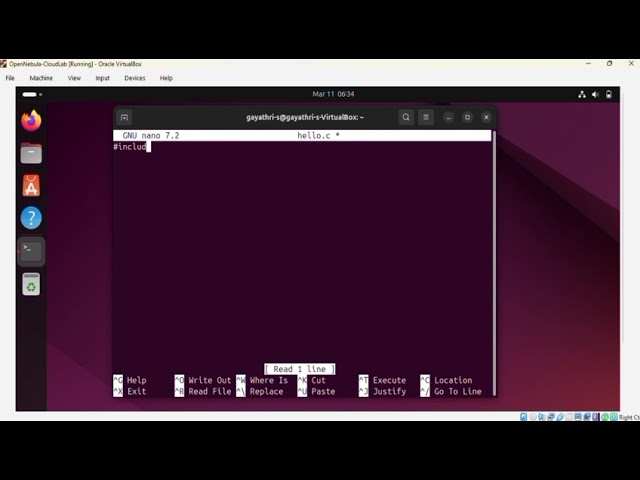Click the ^R Read File shortcut
640x480 pixels.
pyautogui.click(x=203, y=391)
